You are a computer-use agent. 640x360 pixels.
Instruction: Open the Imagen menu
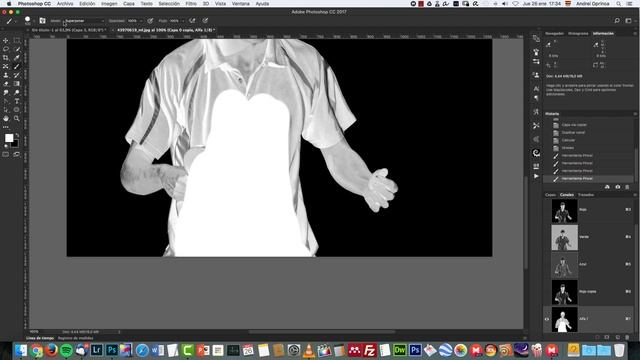click(109, 4)
